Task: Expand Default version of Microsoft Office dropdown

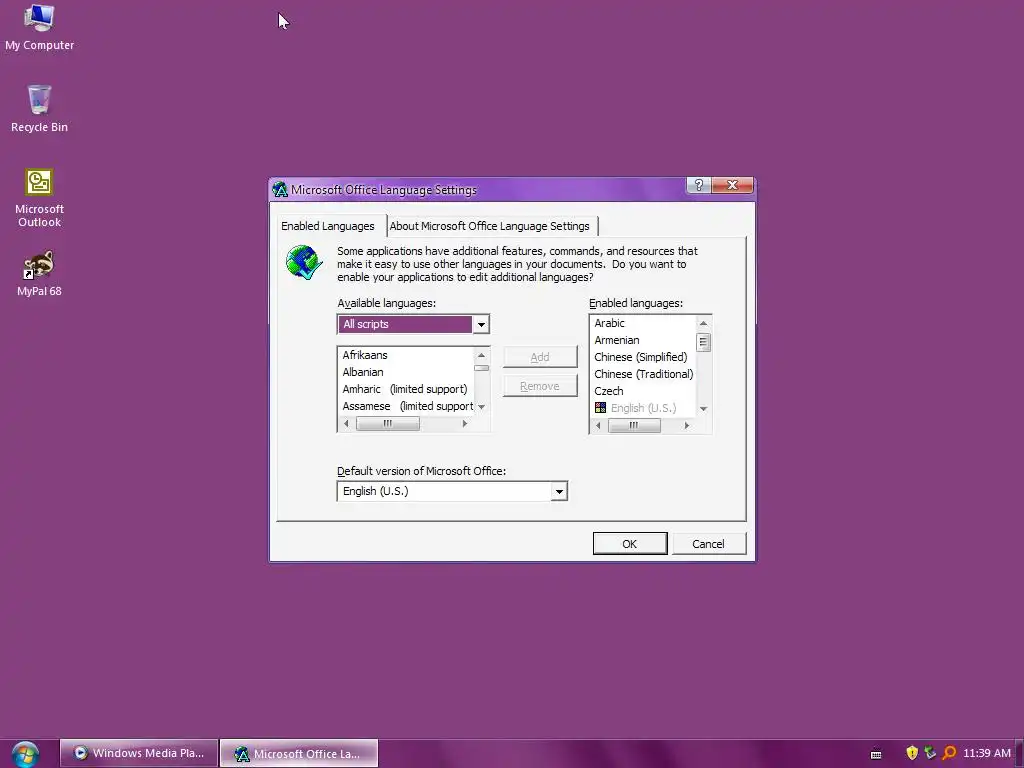Action: coord(559,491)
